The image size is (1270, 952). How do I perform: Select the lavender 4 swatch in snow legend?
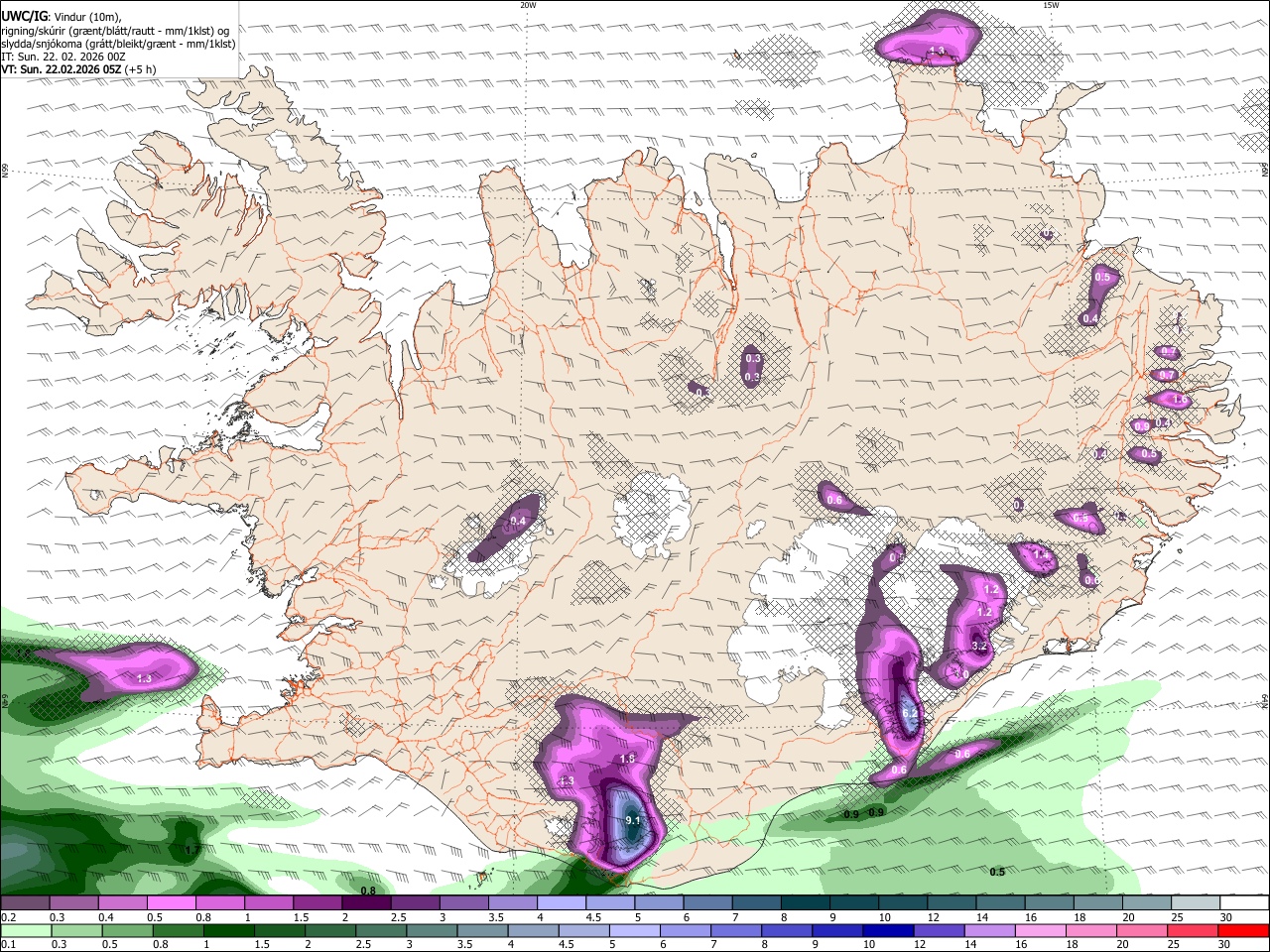[x=562, y=903]
